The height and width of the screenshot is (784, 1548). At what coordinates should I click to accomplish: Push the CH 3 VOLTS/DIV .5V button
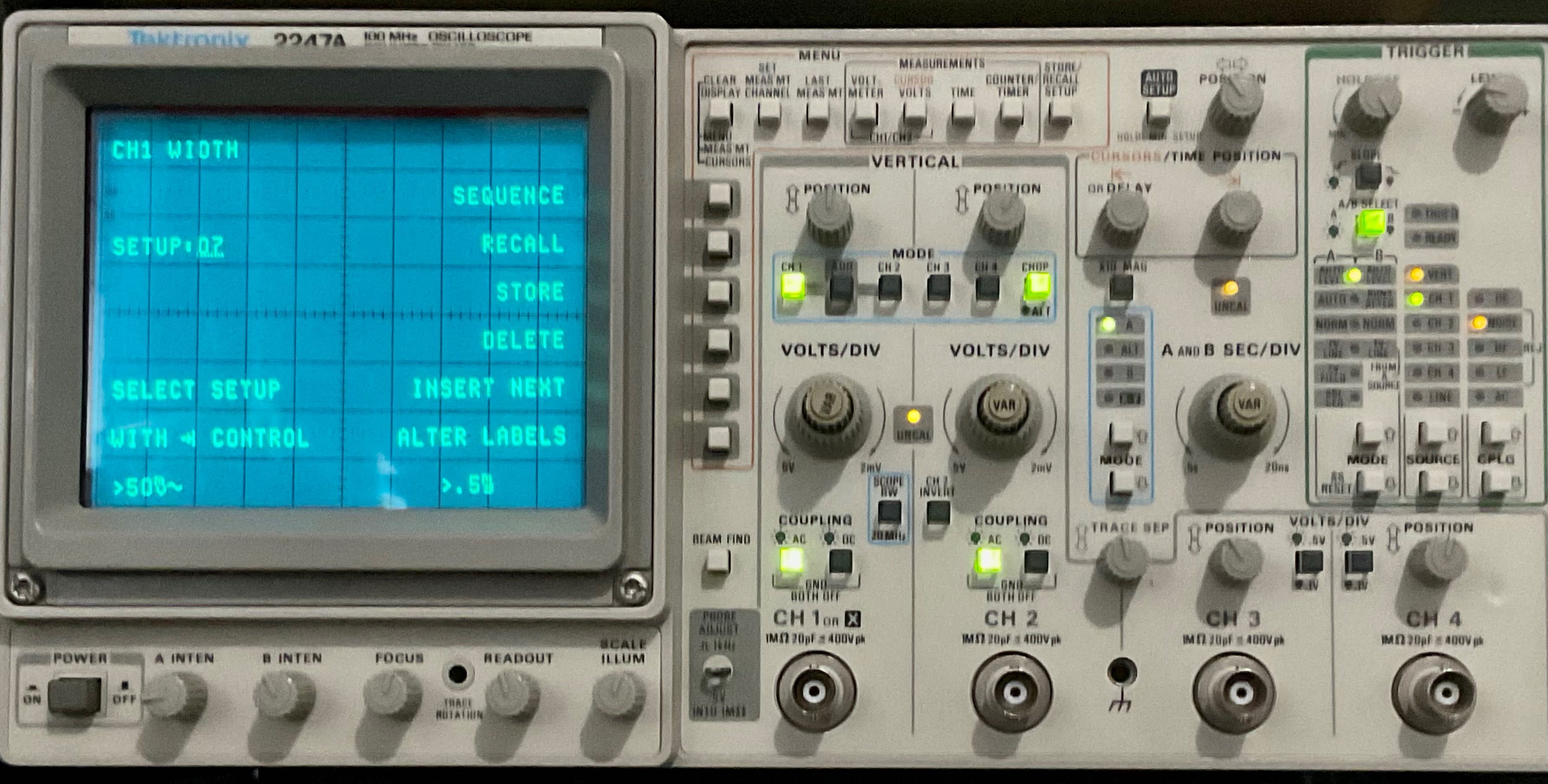coord(1309,563)
